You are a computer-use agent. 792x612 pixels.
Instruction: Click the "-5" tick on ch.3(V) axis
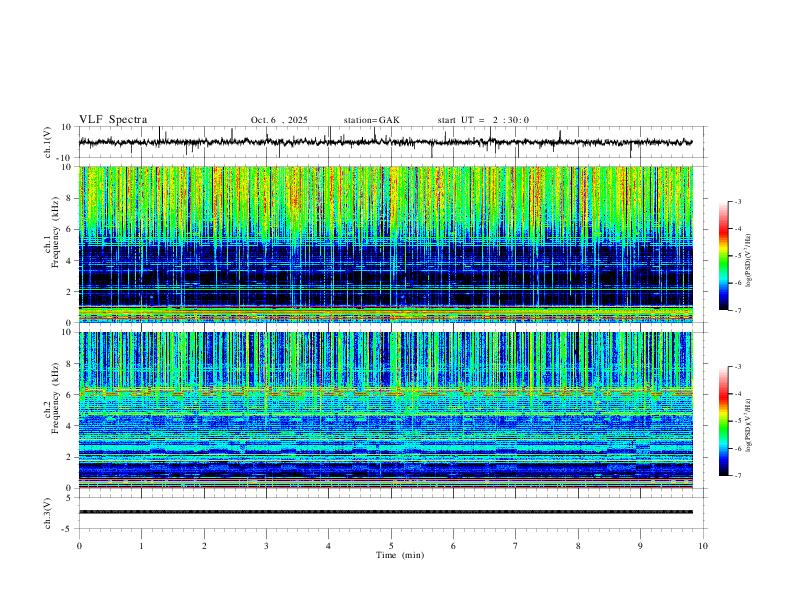click(68, 529)
